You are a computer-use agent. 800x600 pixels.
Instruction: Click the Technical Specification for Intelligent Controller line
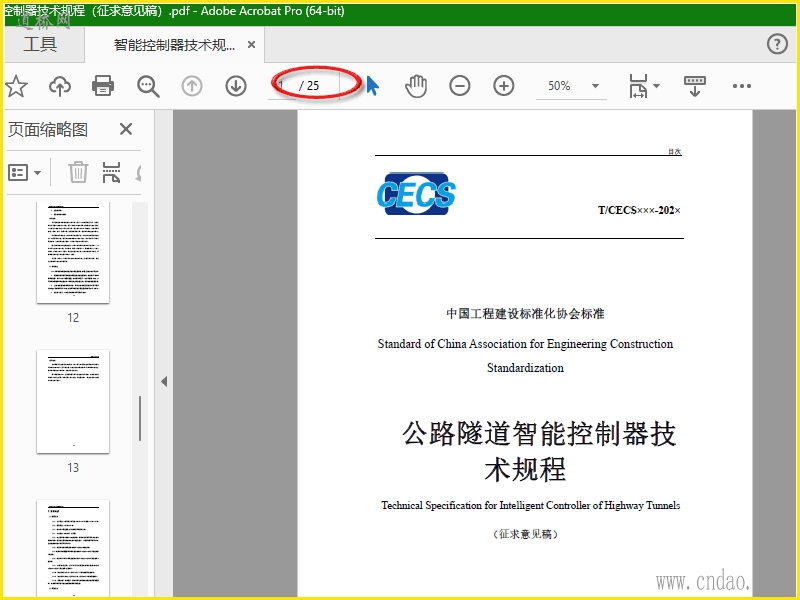[x=531, y=505]
